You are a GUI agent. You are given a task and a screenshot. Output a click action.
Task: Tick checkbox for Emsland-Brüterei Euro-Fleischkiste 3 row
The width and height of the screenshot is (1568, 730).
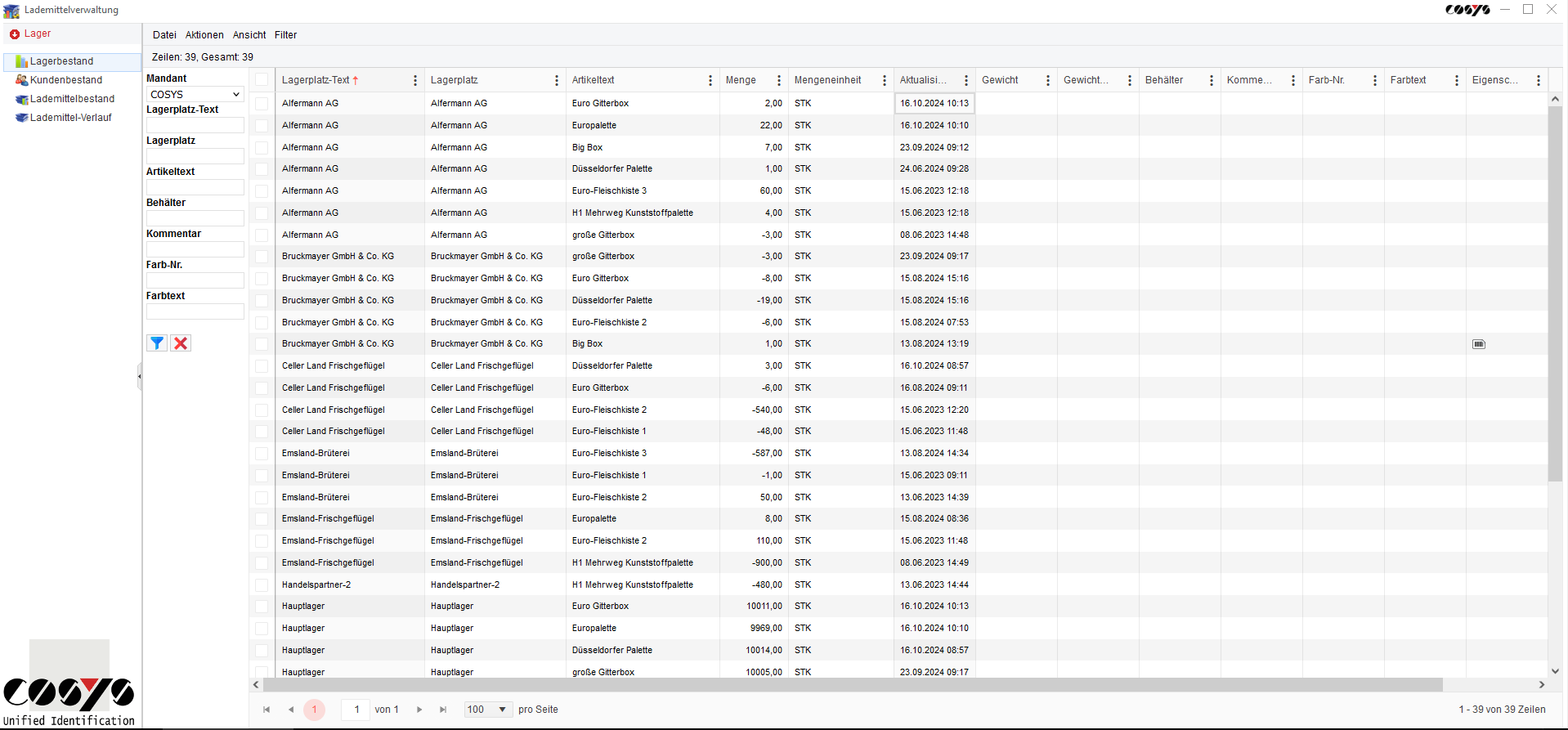point(262,454)
